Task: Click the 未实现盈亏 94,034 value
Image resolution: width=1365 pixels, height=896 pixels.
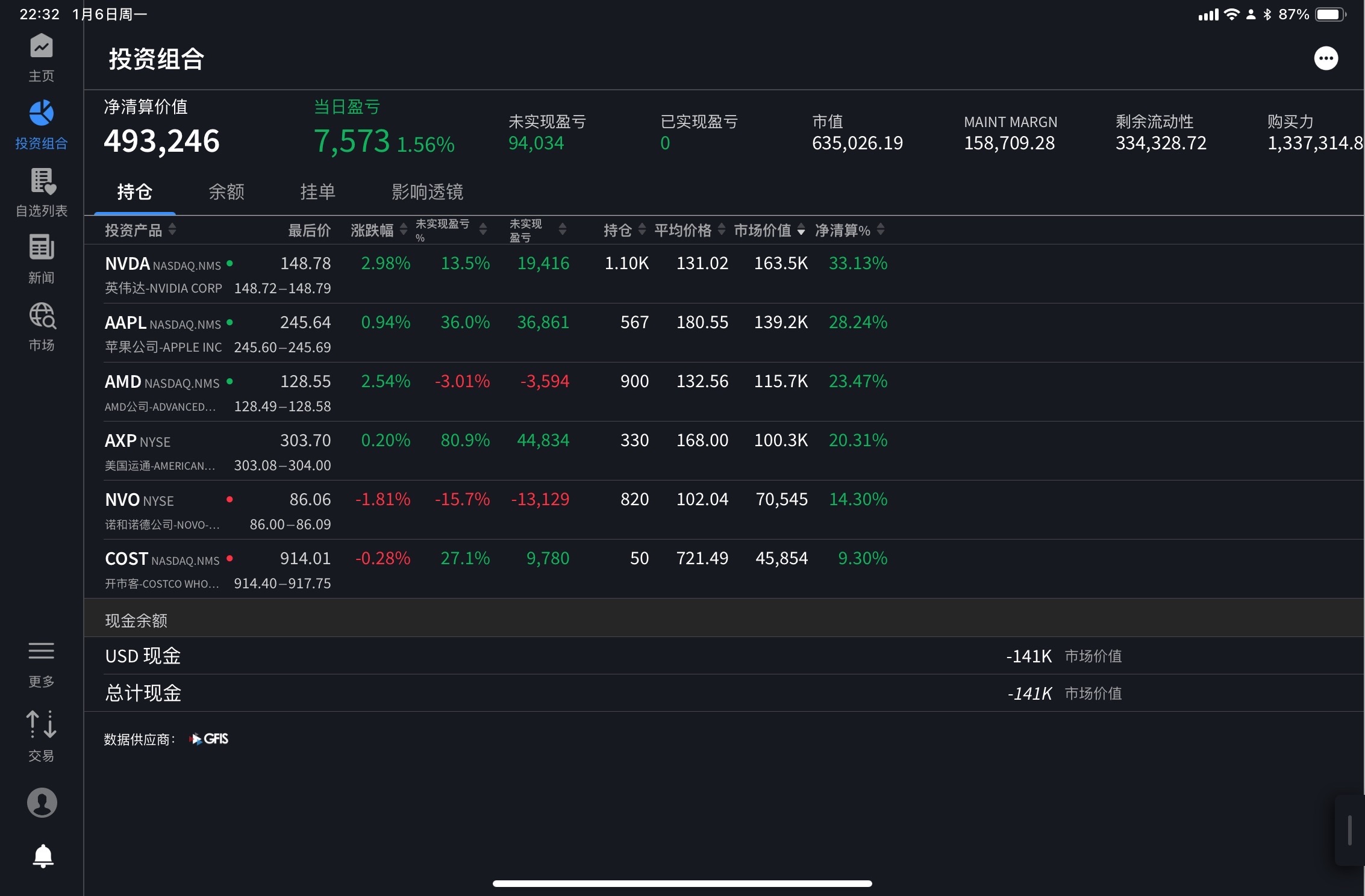Action: coord(536,143)
